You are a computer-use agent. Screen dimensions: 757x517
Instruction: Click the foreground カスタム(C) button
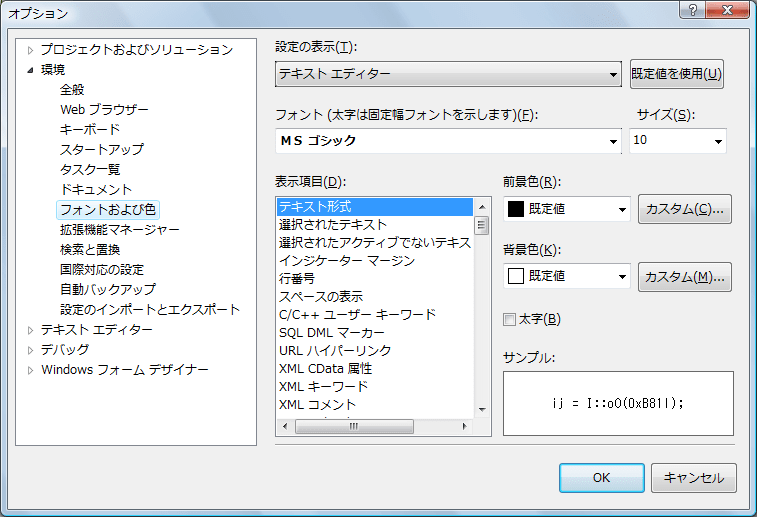point(685,209)
